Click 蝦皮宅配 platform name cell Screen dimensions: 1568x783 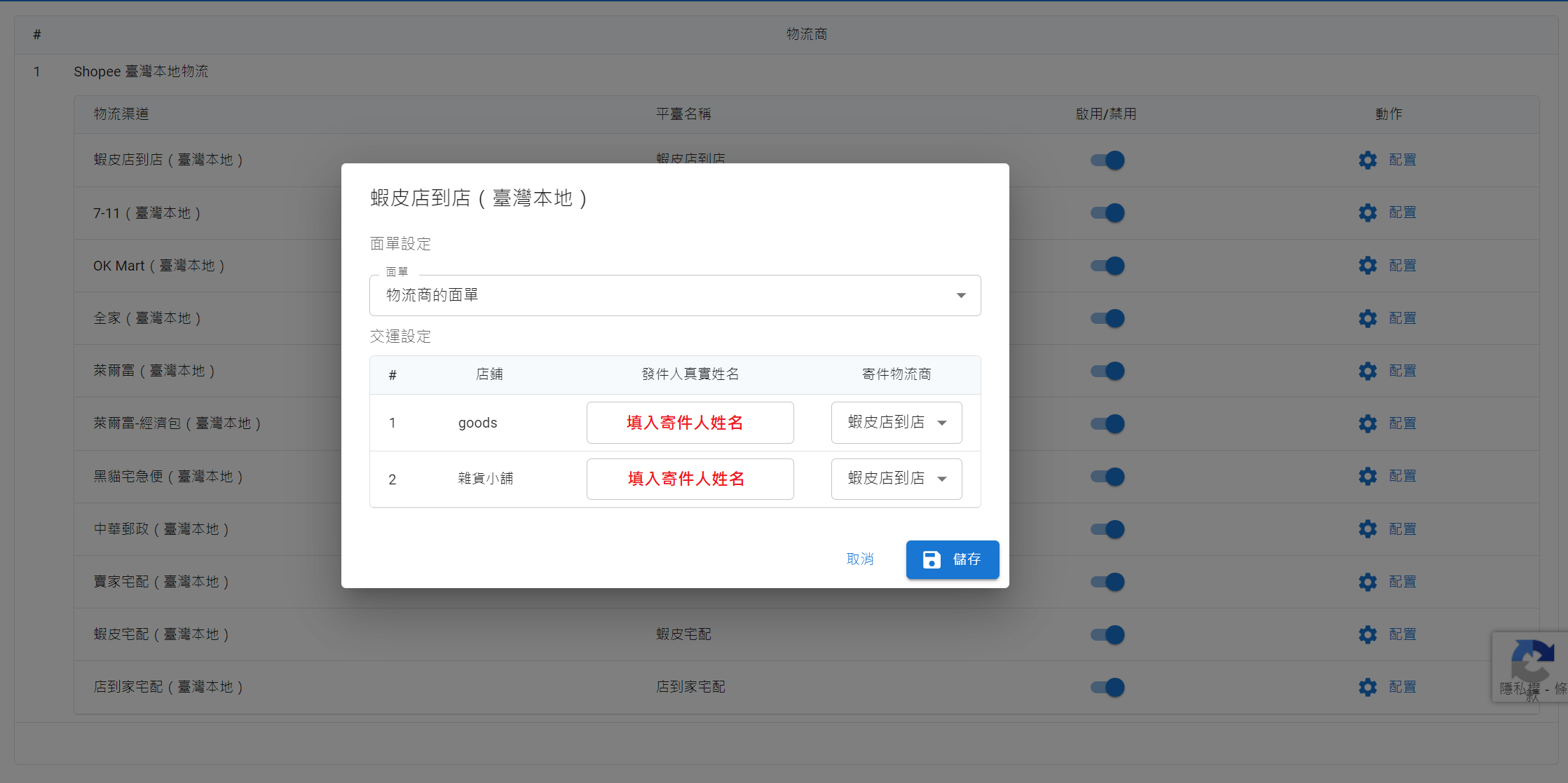[683, 634]
